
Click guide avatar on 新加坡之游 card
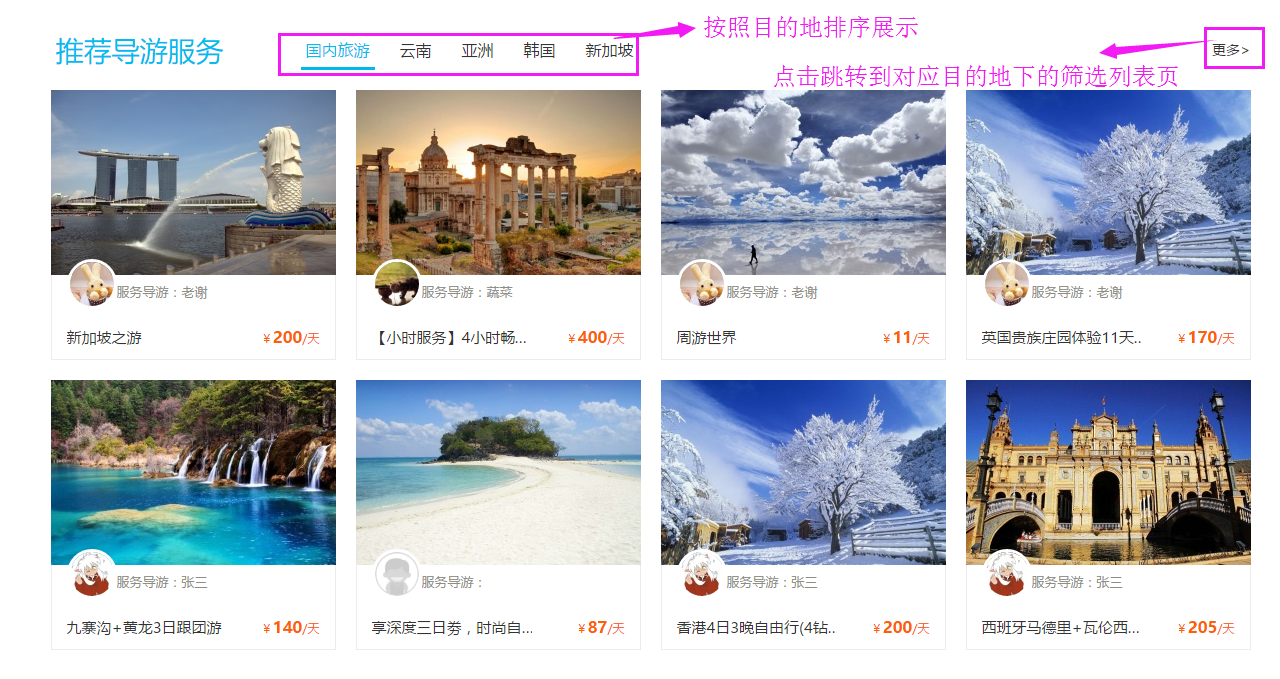92,284
